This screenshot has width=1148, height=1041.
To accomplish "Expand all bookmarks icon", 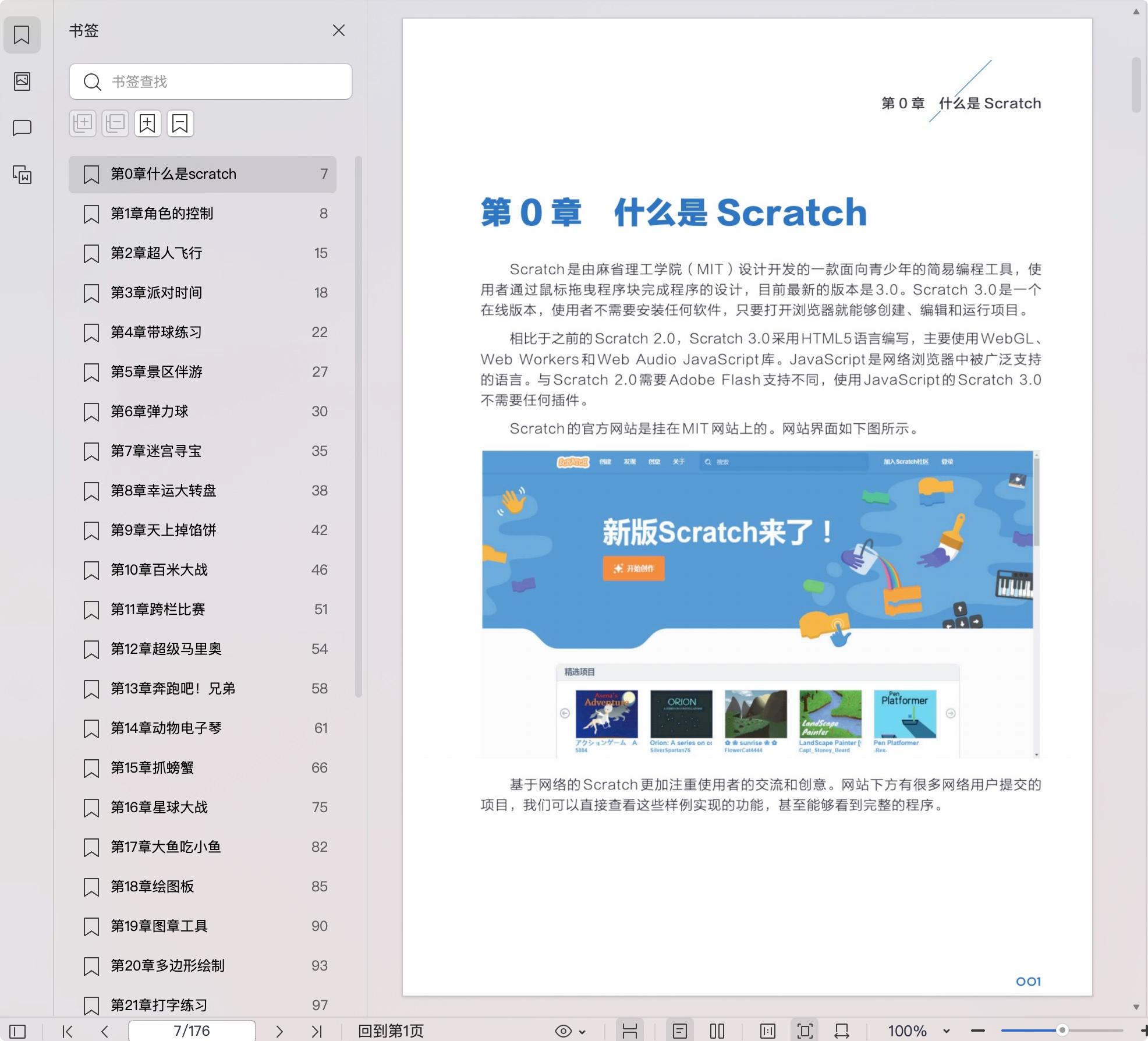I will (x=83, y=123).
